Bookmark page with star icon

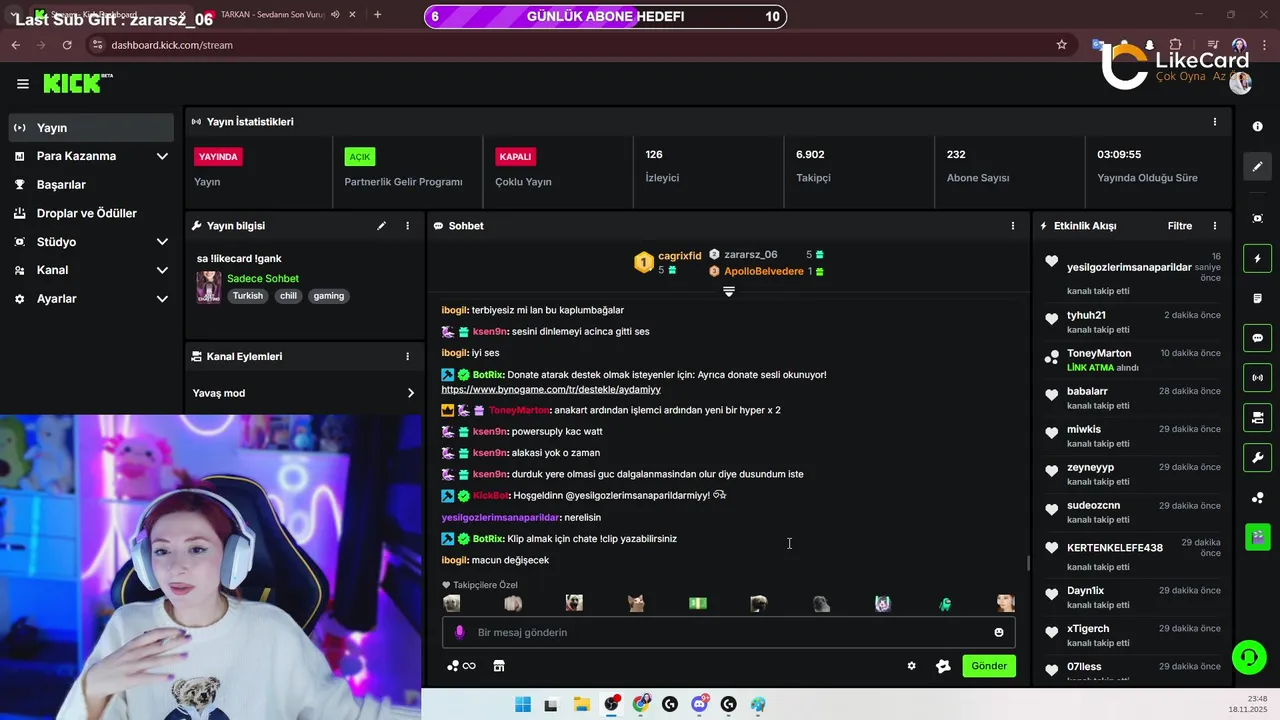click(1061, 45)
